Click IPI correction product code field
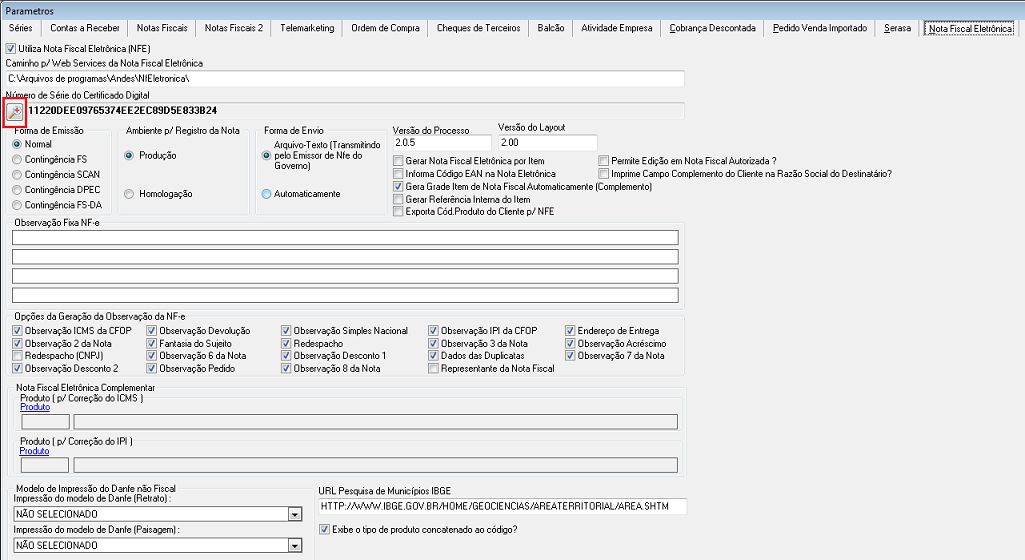This screenshot has height=560, width=1025. (45, 465)
